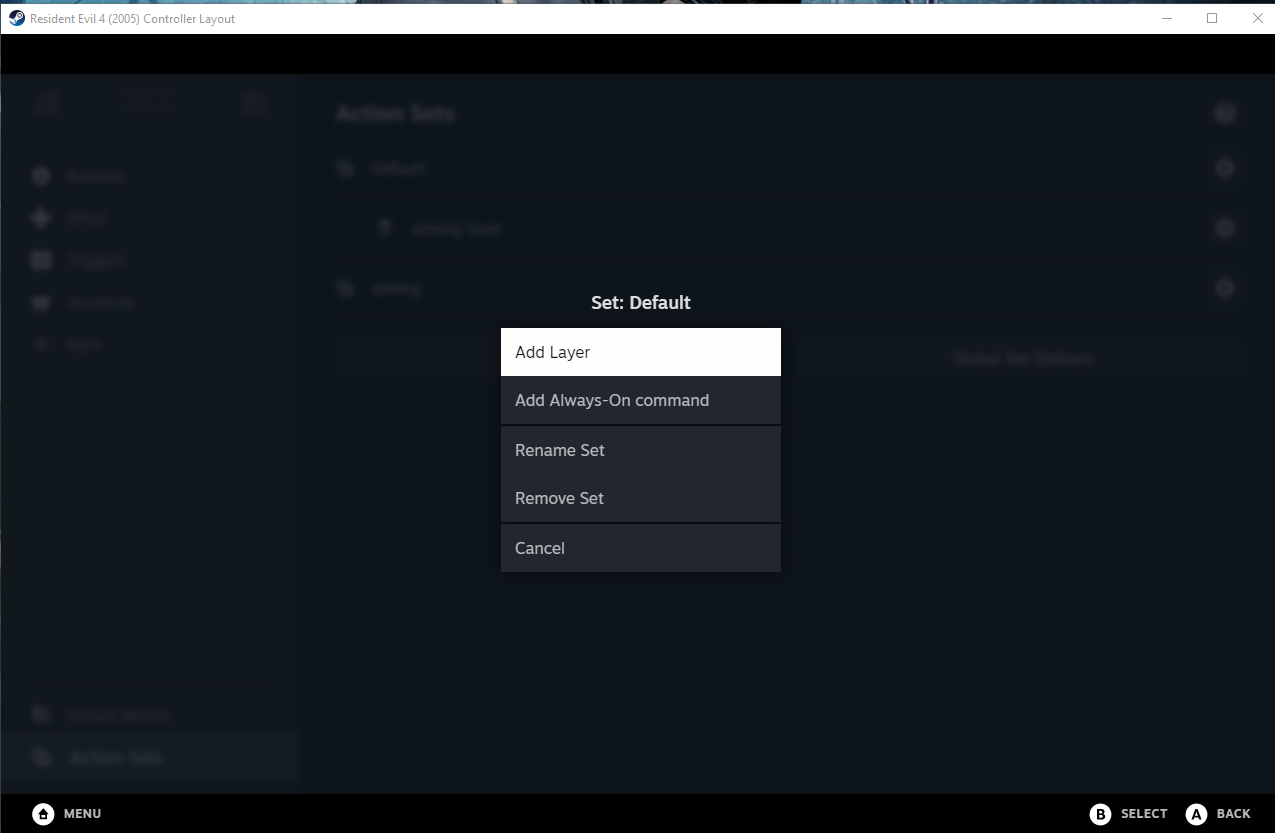Click the Joysticks icon in sidebar
The width and height of the screenshot is (1275, 833).
click(41, 302)
